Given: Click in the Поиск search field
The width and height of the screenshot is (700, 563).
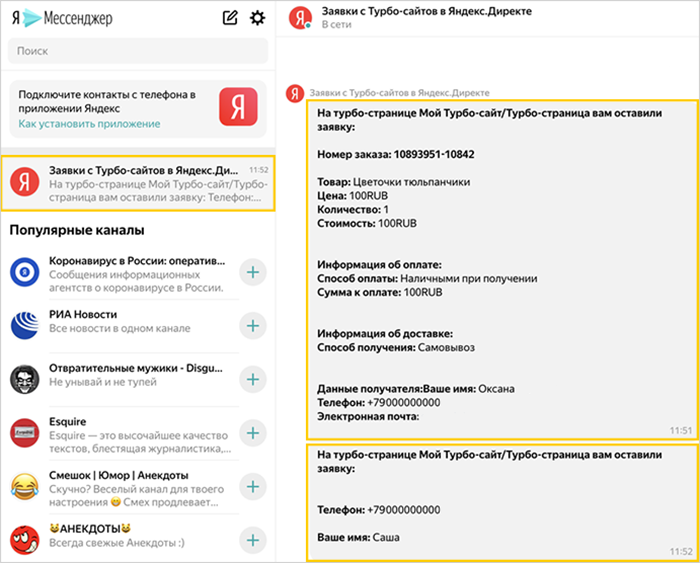Looking at the screenshot, I should click(x=137, y=51).
